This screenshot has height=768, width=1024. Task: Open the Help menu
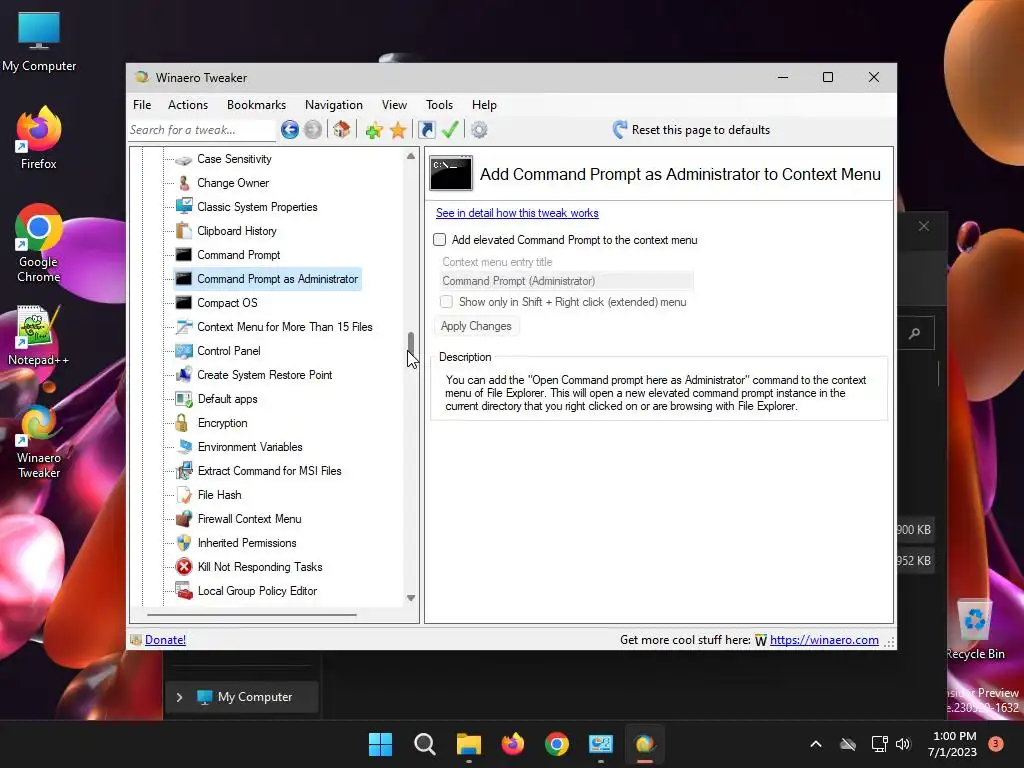[x=484, y=105]
